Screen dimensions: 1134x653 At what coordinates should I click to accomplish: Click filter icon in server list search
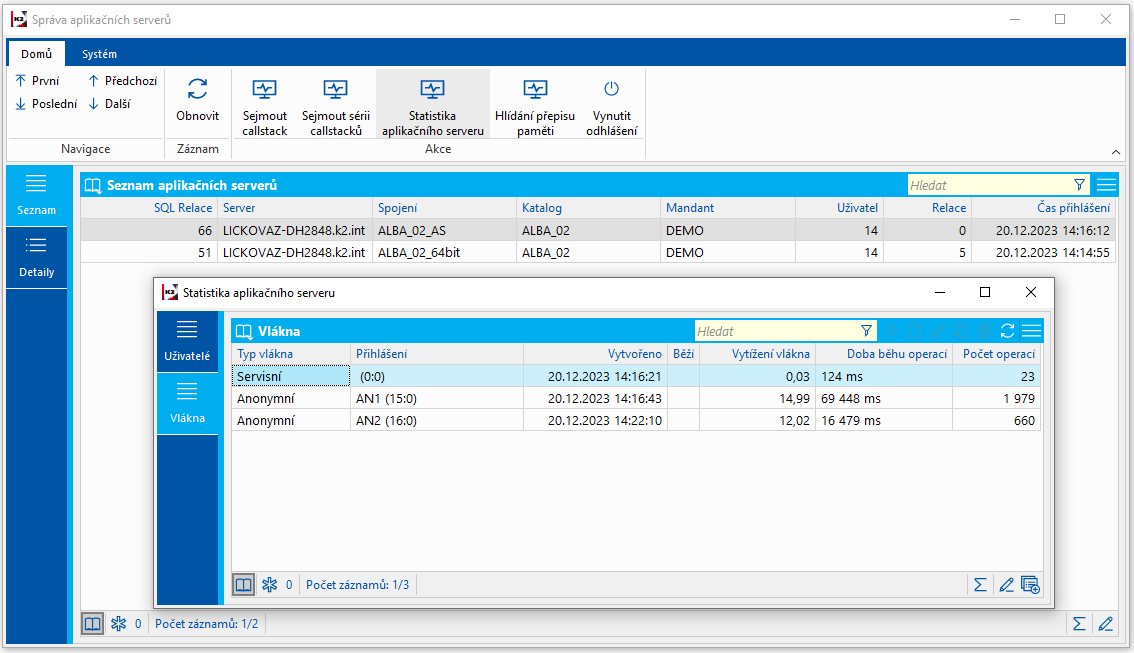[x=1079, y=185]
